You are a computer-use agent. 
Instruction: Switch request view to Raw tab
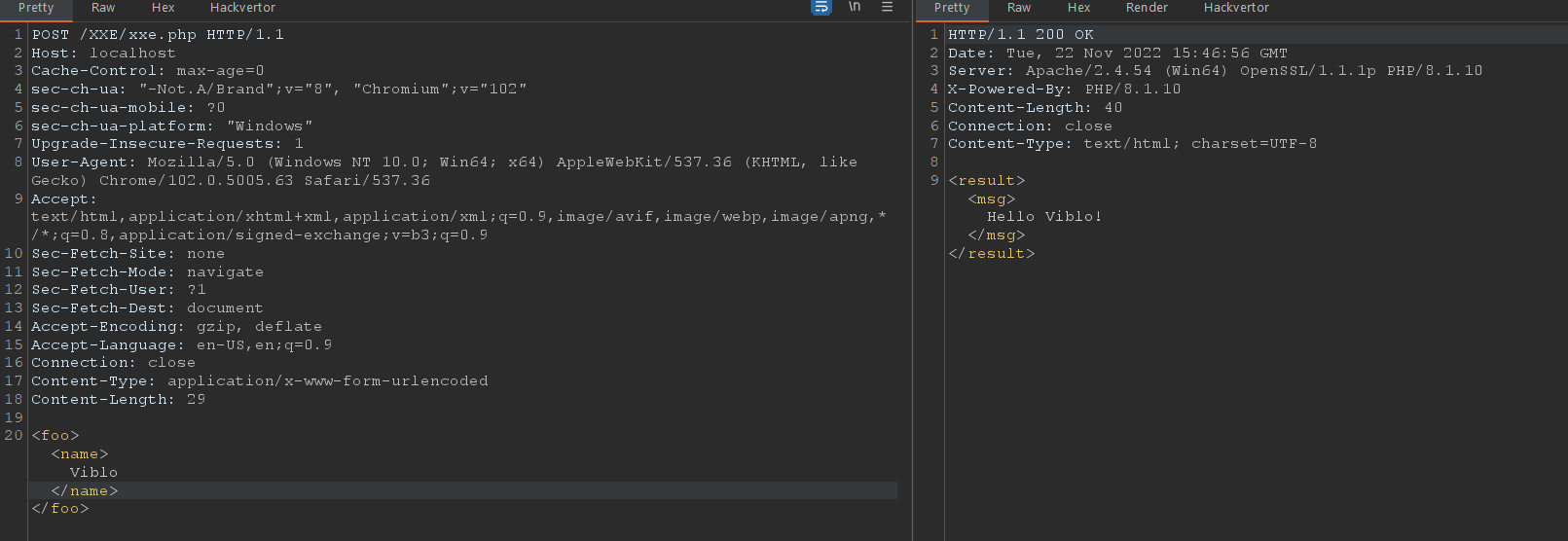point(103,8)
